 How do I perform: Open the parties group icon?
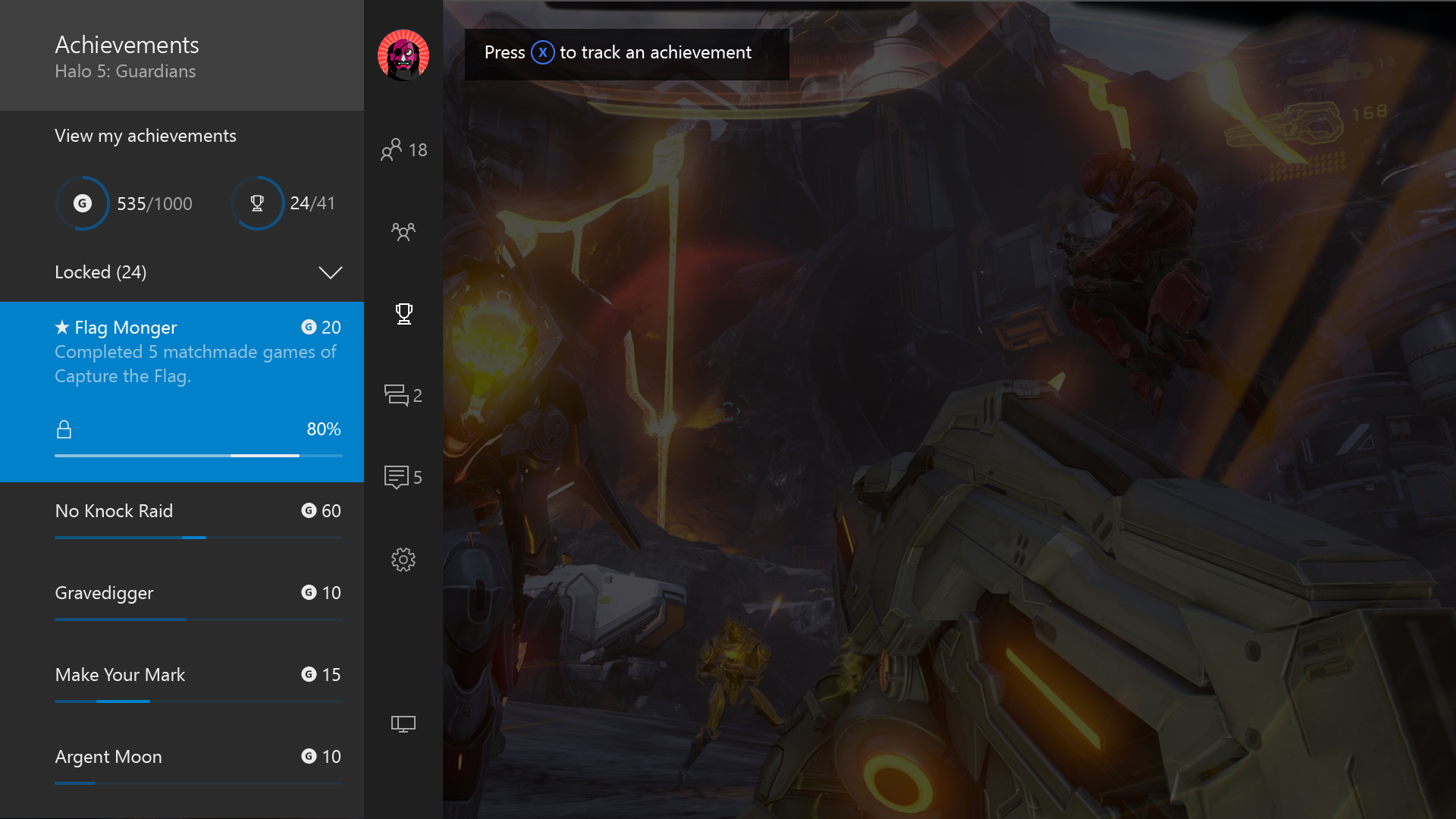point(403,231)
